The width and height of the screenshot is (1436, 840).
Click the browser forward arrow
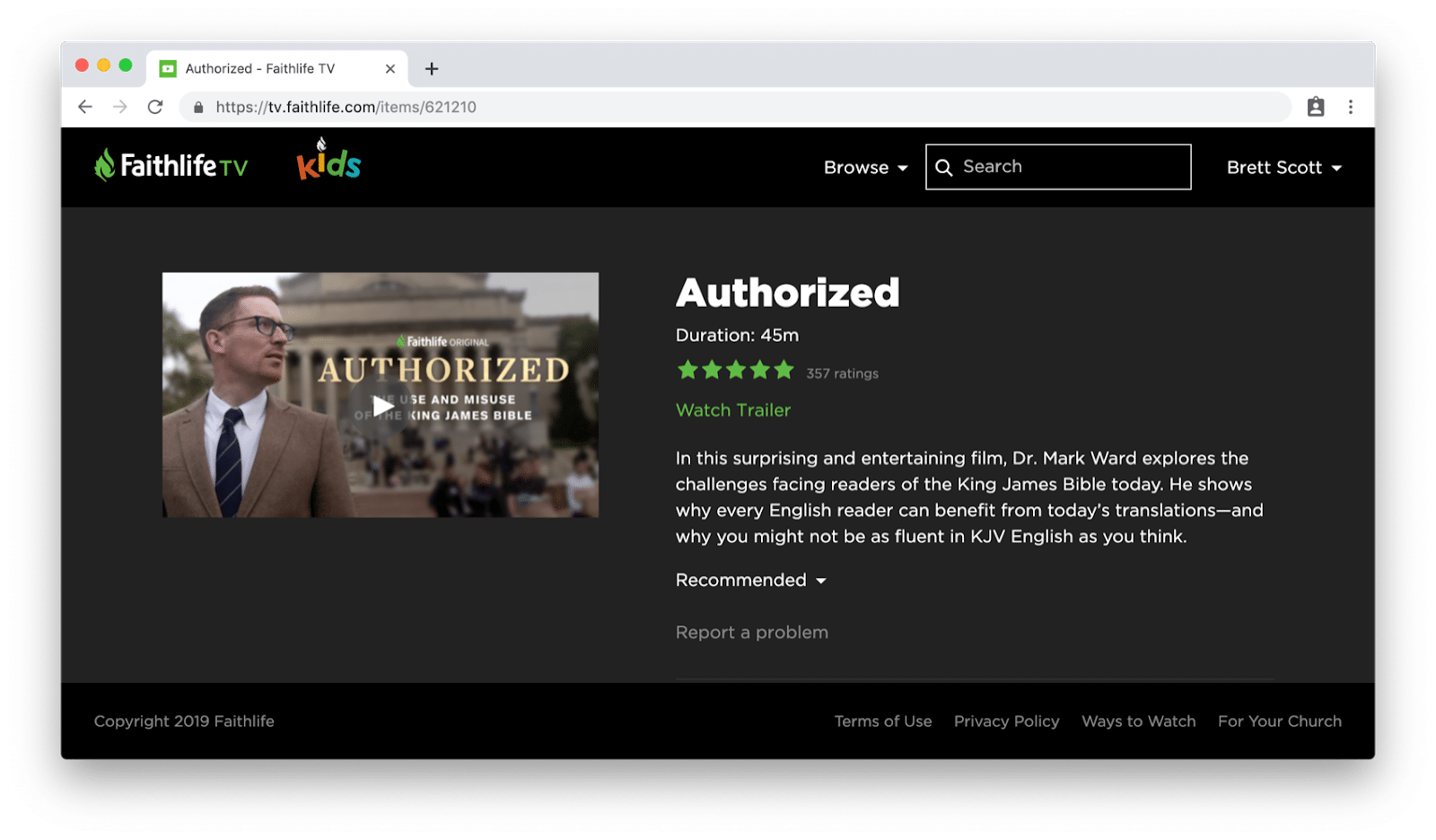(x=120, y=107)
